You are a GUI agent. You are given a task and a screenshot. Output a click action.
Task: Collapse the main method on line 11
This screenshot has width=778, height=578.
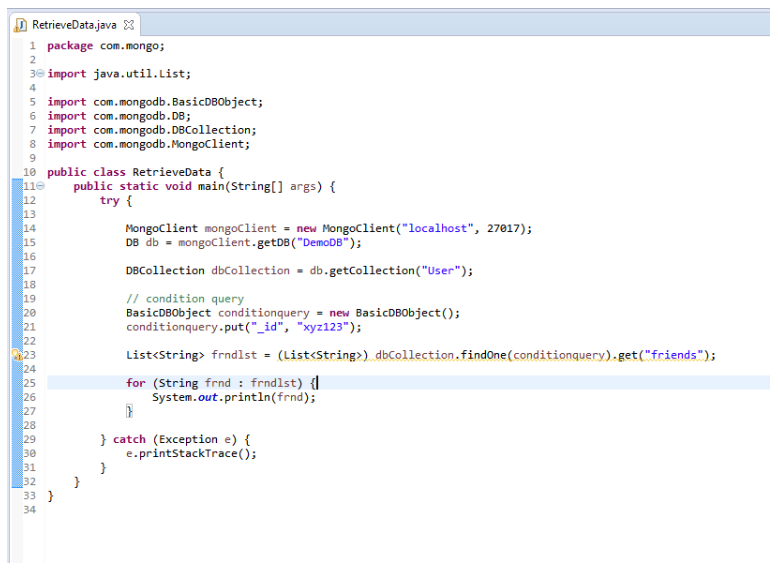coord(39,186)
